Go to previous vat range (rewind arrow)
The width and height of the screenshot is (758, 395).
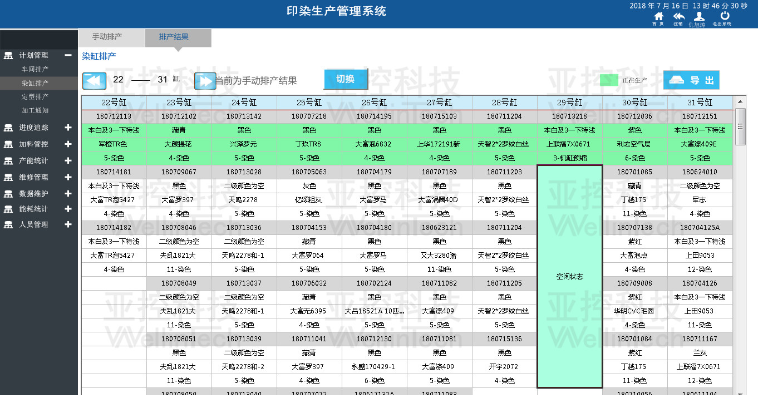pos(94,81)
